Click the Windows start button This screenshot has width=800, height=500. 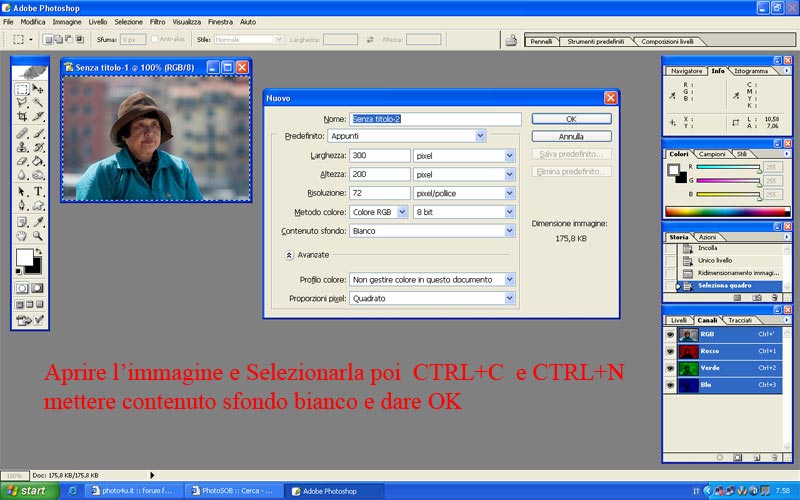pos(30,491)
